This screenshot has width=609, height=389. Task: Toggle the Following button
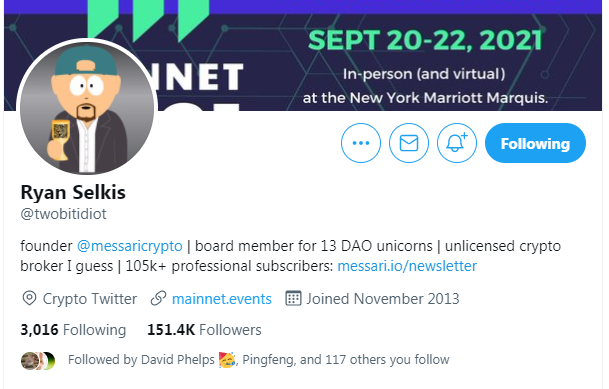(535, 143)
